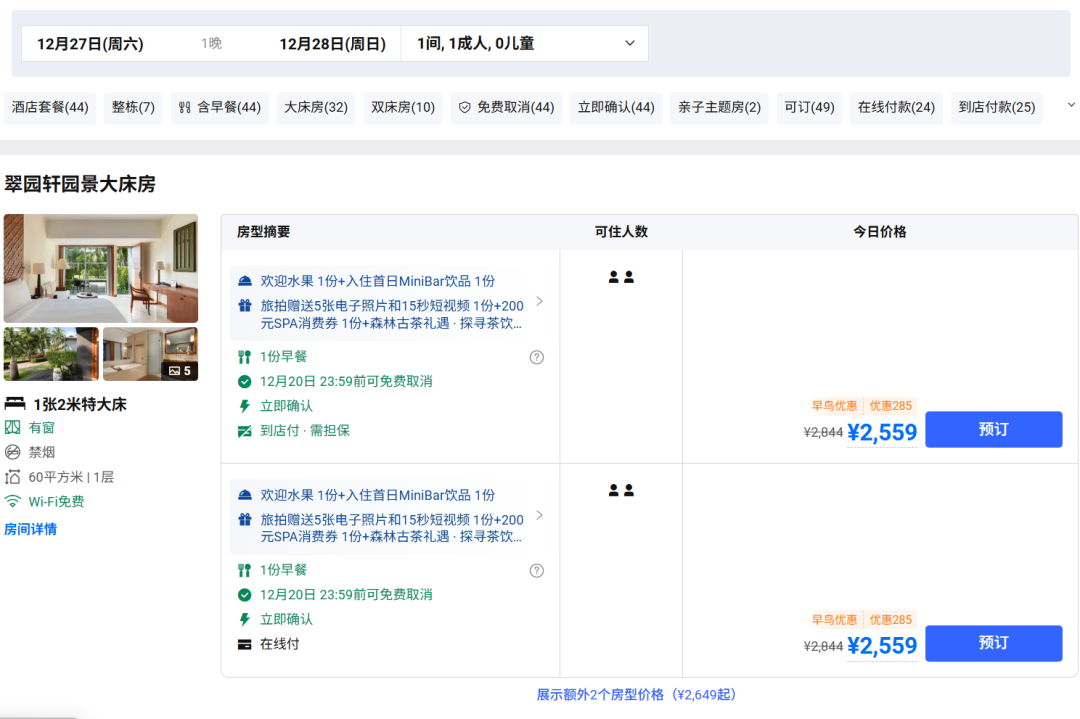The height and width of the screenshot is (719, 1080).
Task: Toggle the 双床房(10) filter
Action: (x=403, y=107)
